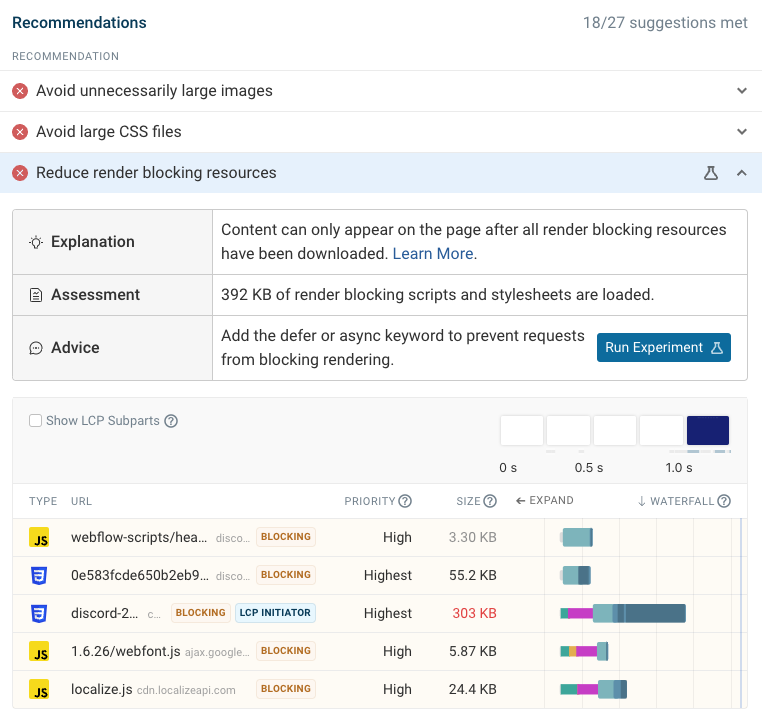Click the PRIORITY column header
Screen dimensions: 762x723
click(x=370, y=501)
